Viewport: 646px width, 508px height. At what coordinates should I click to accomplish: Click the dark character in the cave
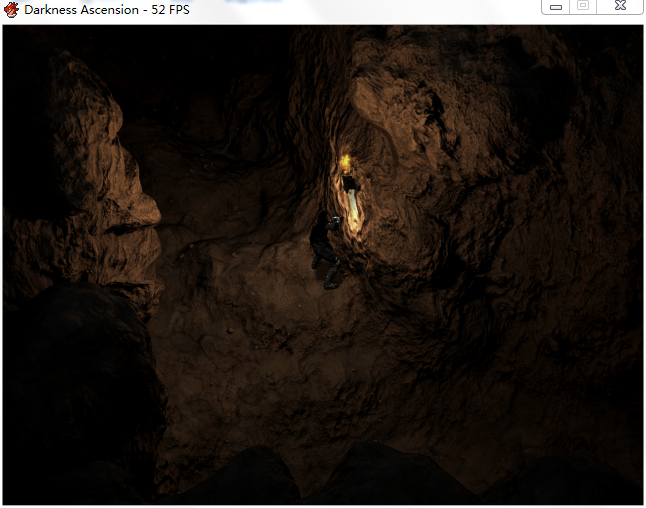point(325,250)
